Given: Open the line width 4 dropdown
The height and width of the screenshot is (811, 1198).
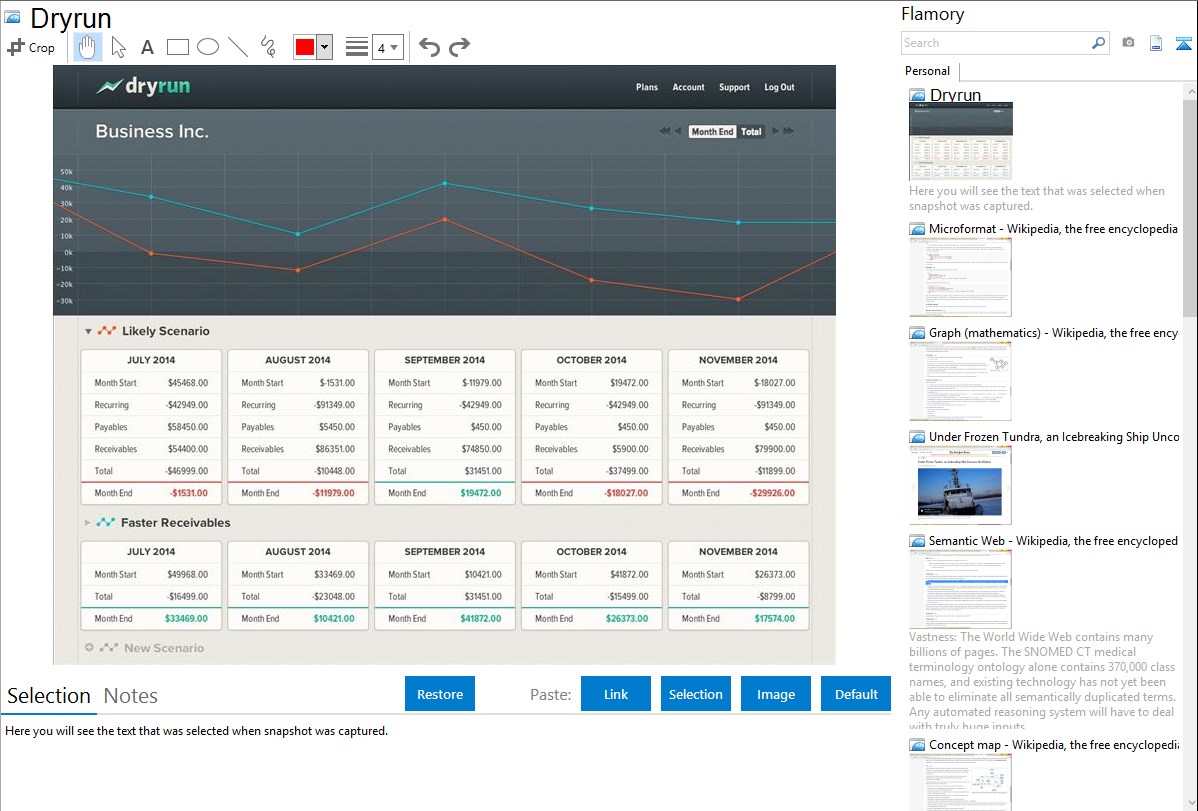Looking at the screenshot, I should (388, 47).
